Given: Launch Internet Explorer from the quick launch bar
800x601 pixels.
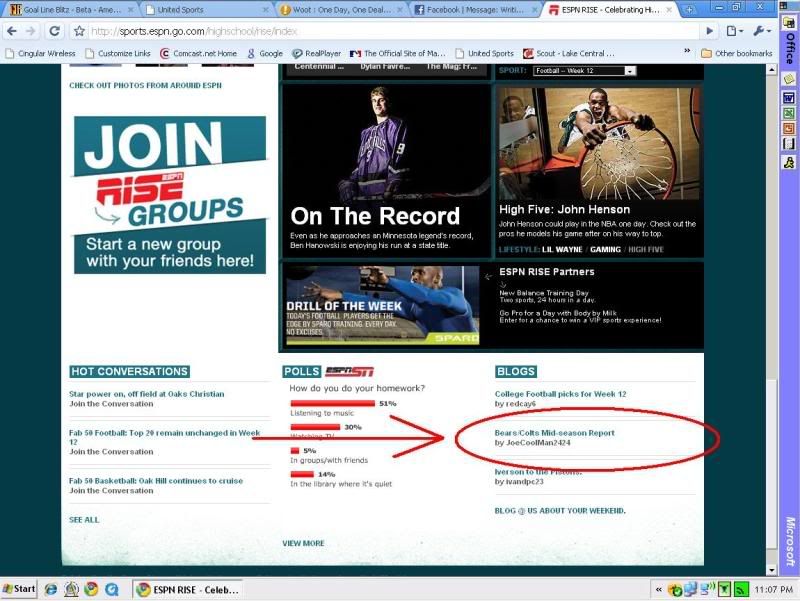Looking at the screenshot, I should point(50,589).
